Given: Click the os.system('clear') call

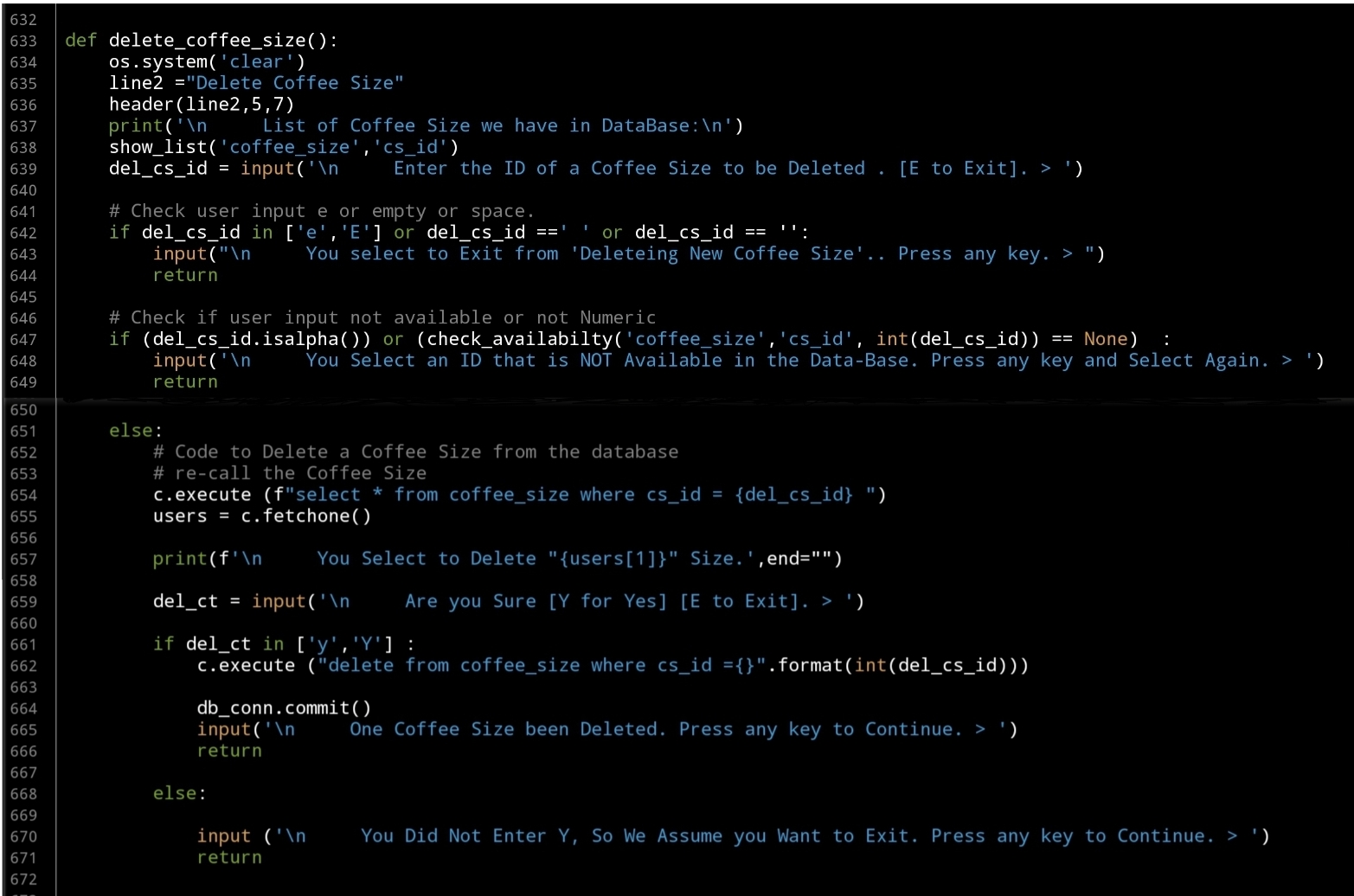Looking at the screenshot, I should click(206, 62).
